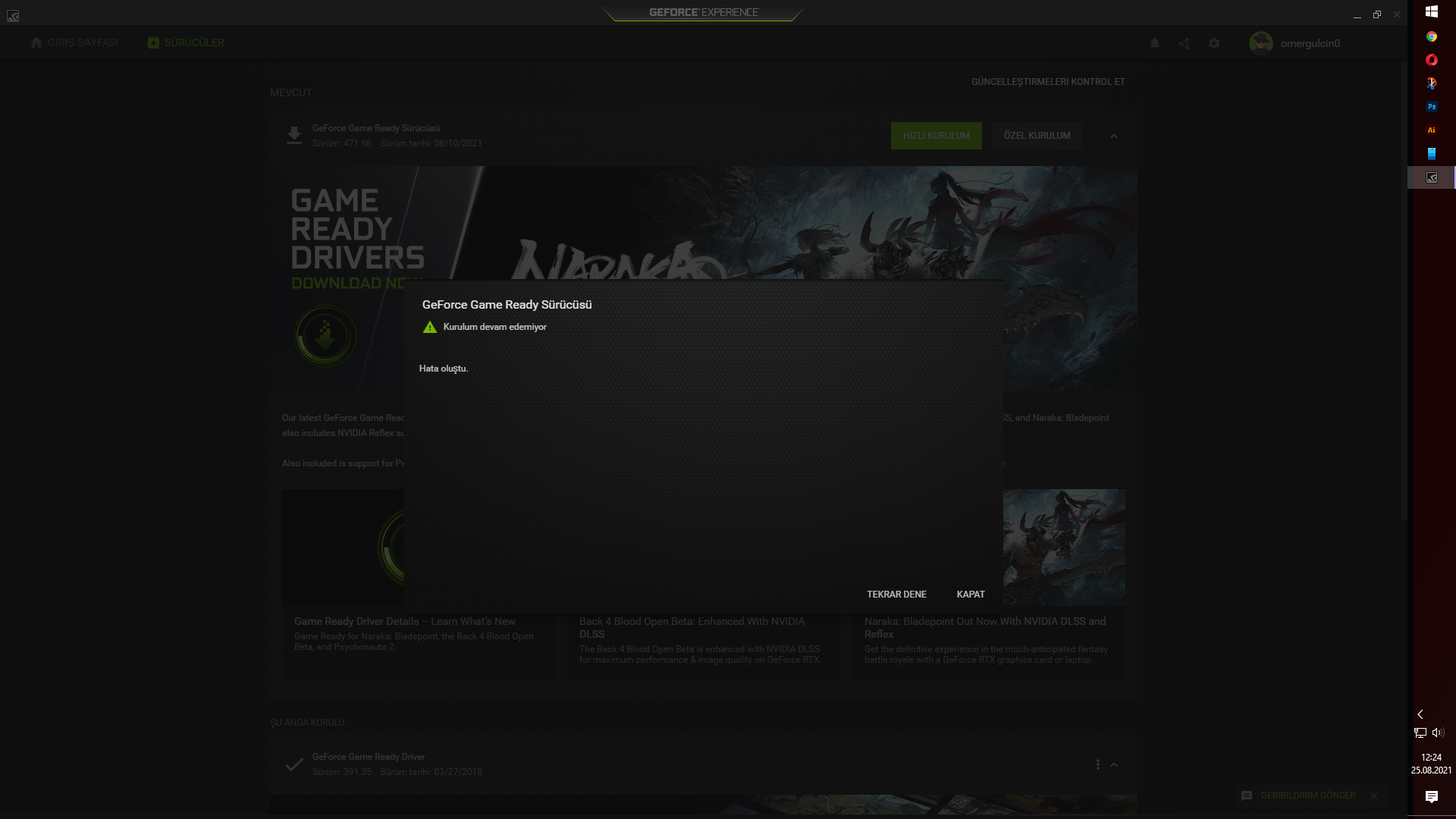1456x819 pixels.
Task: Open Naraka Bladepoint article thumbnail
Action: tap(1064, 546)
